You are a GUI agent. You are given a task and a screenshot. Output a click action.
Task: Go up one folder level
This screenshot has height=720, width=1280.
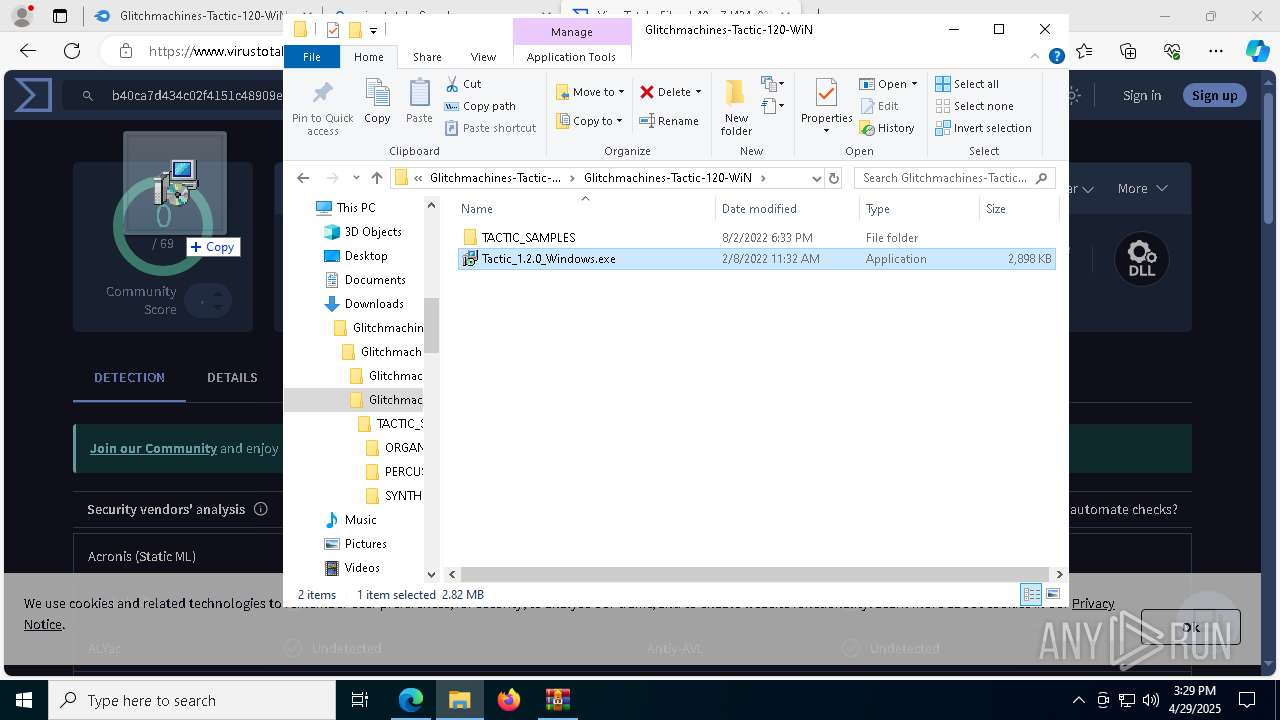pos(376,178)
